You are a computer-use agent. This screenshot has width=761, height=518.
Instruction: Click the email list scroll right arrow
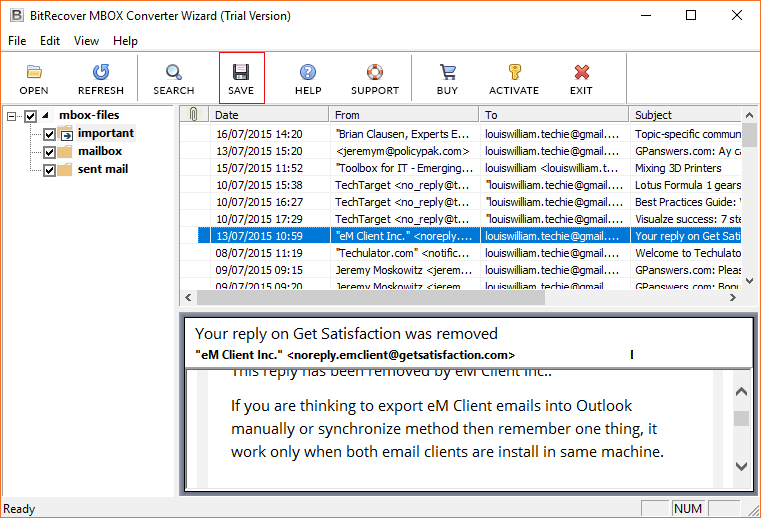tap(733, 298)
